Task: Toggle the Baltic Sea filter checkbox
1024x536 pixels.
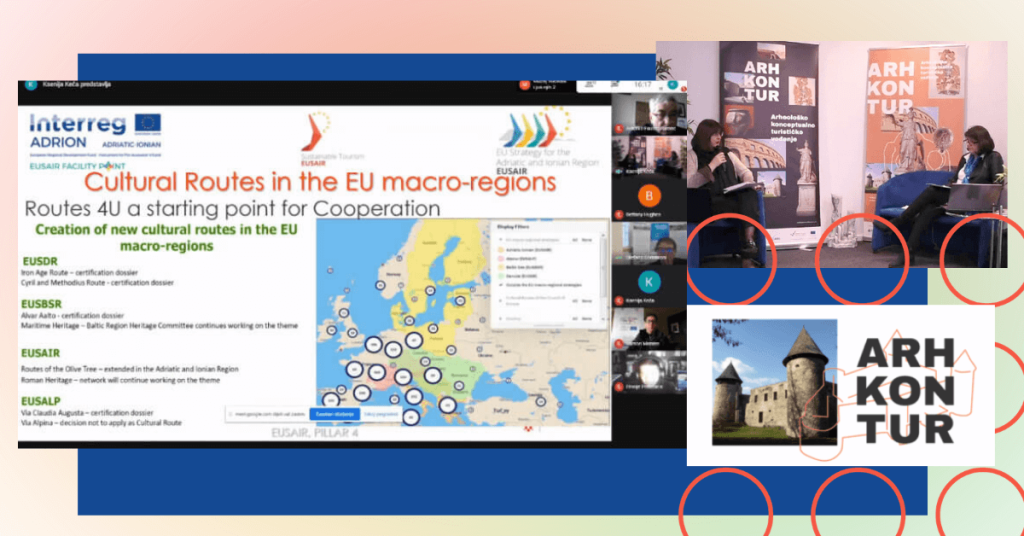Action: (x=501, y=266)
